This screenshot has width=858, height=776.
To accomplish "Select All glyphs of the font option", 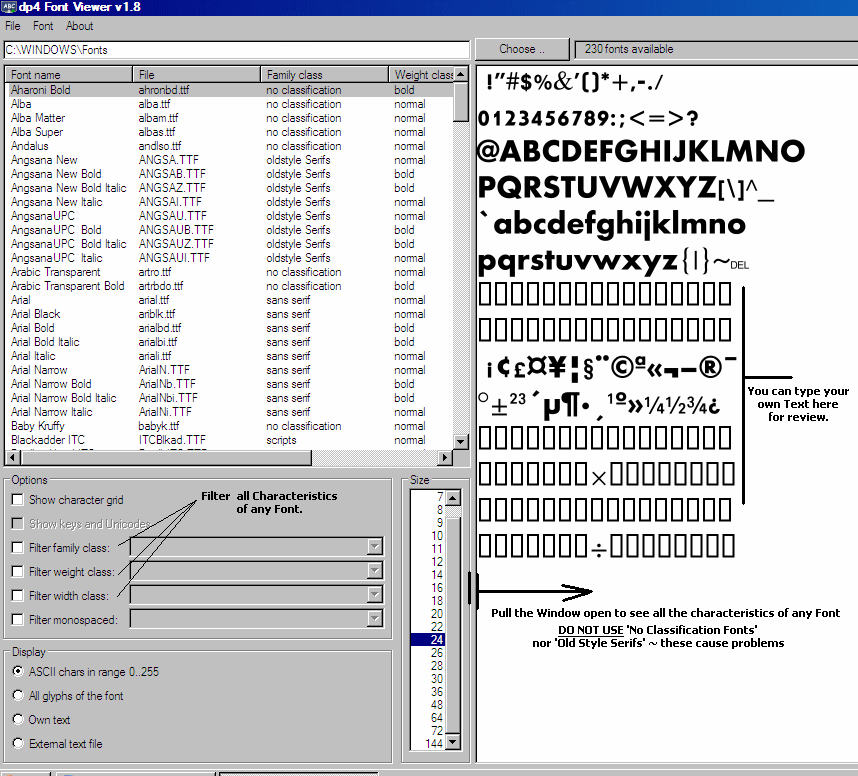I will point(18,696).
